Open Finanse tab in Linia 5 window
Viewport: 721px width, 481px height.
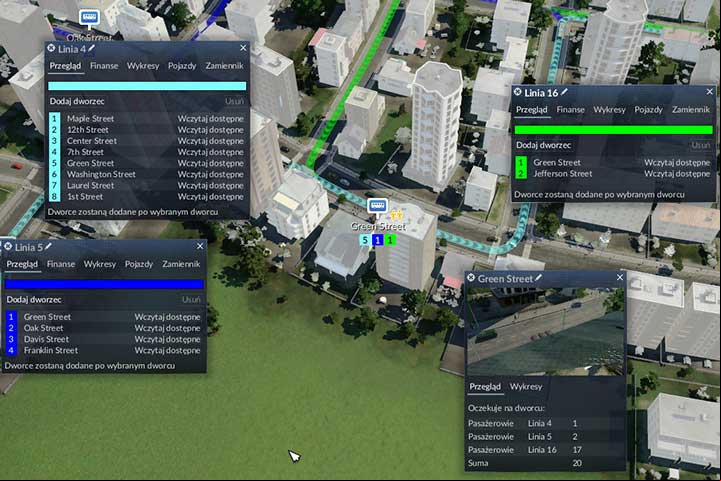click(61, 264)
